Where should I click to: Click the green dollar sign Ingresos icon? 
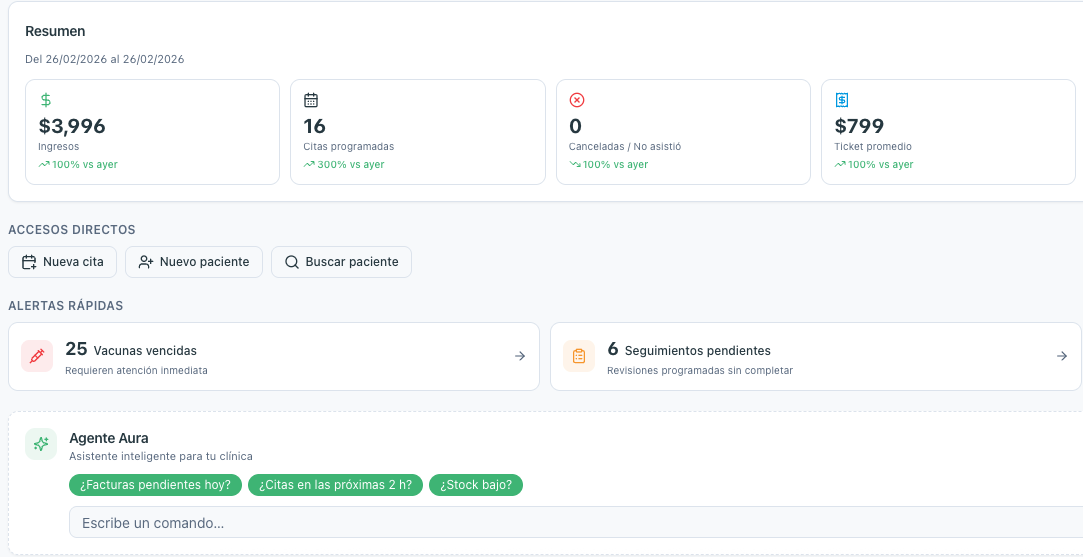click(x=46, y=100)
